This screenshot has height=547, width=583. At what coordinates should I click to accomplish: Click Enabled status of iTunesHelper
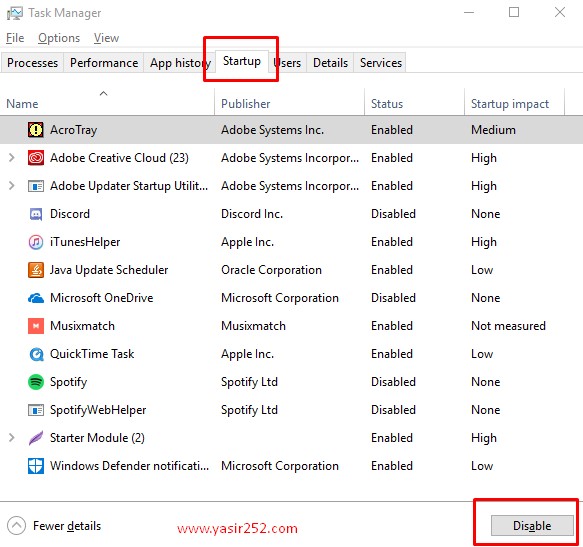point(392,242)
